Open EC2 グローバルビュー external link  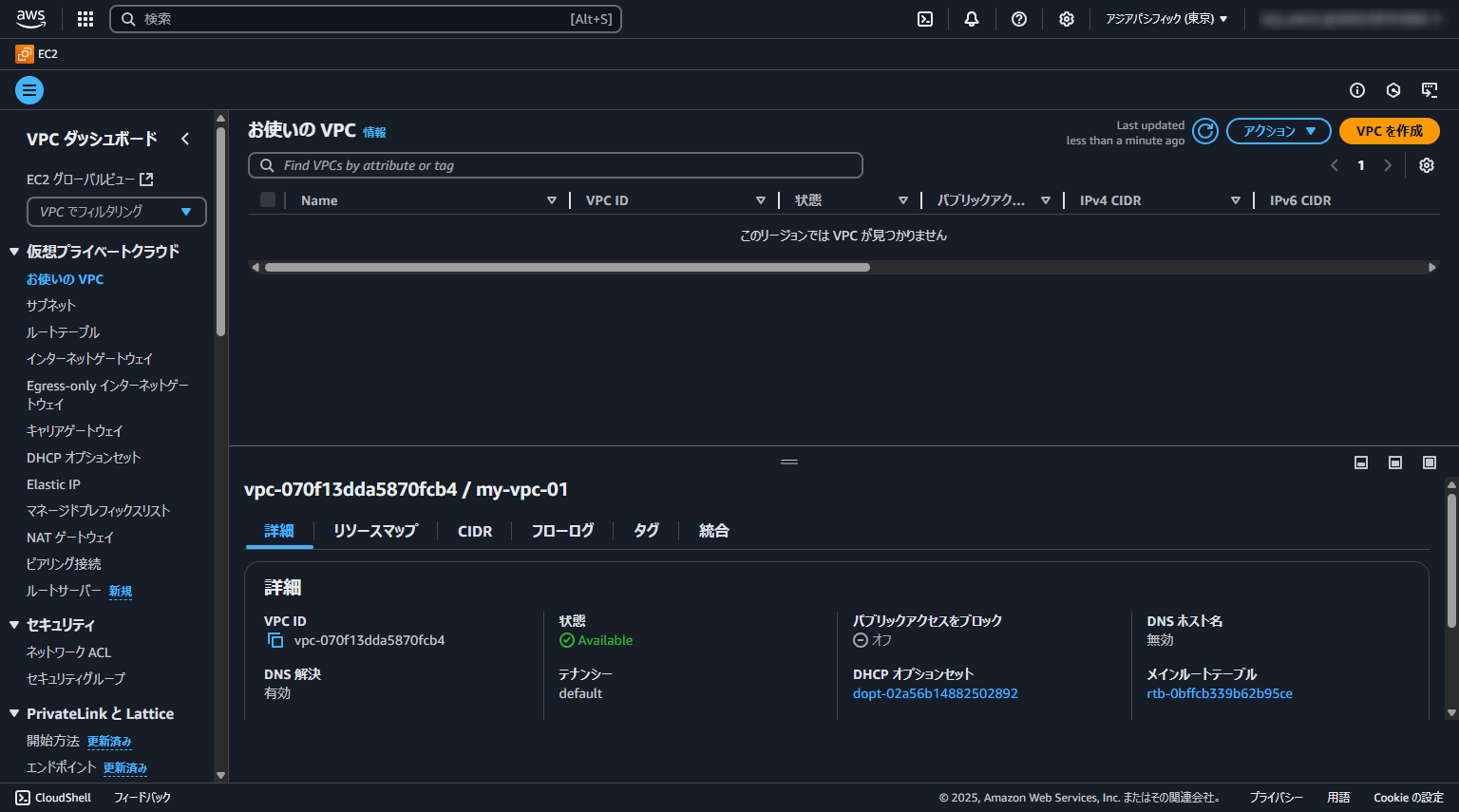pyautogui.click(x=90, y=179)
